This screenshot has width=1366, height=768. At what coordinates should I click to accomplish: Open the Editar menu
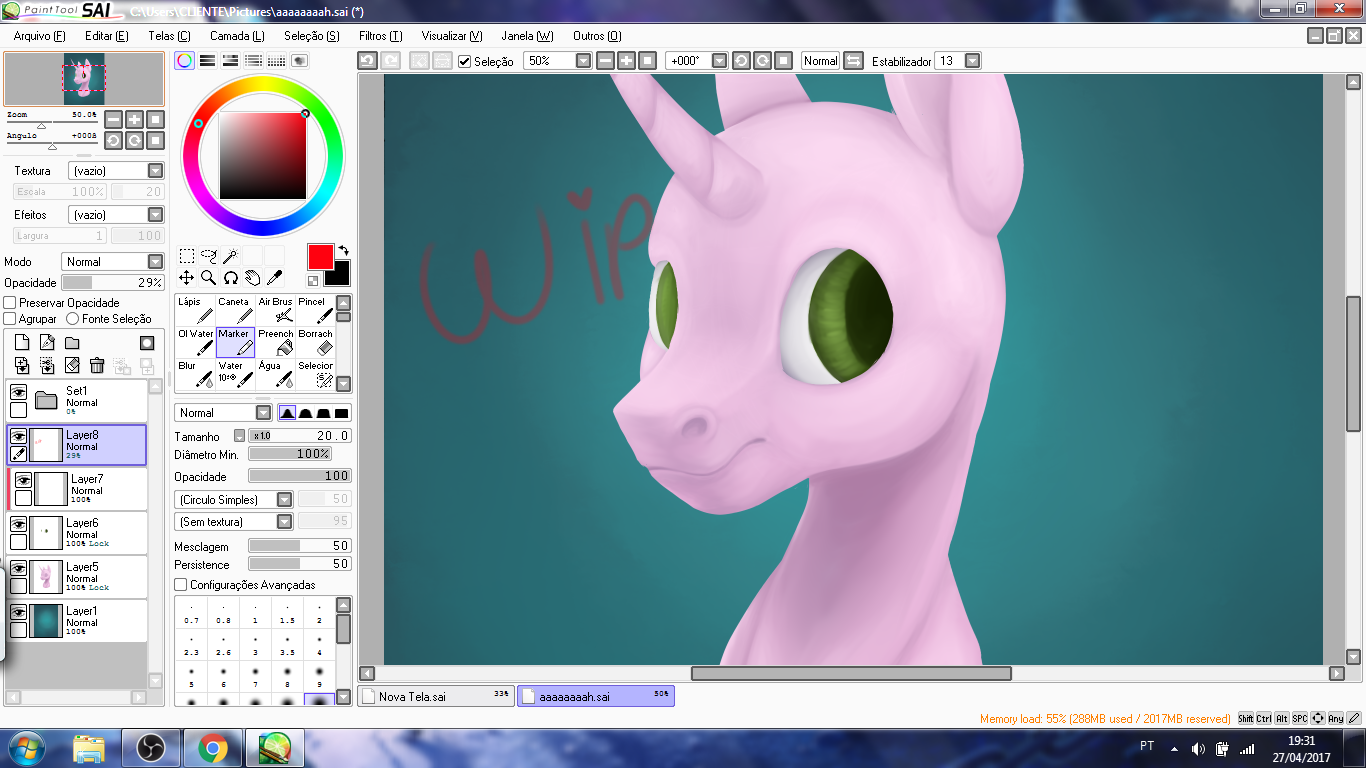coord(107,36)
